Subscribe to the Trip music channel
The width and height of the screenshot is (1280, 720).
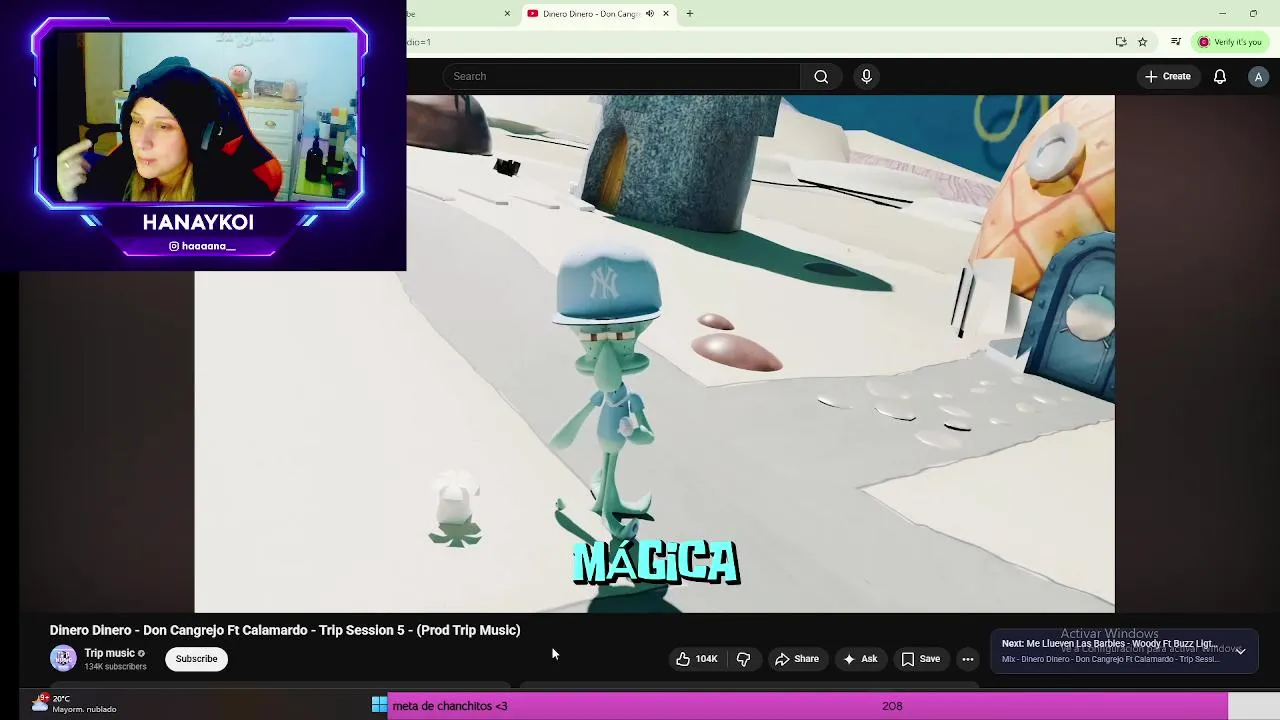[x=196, y=659]
